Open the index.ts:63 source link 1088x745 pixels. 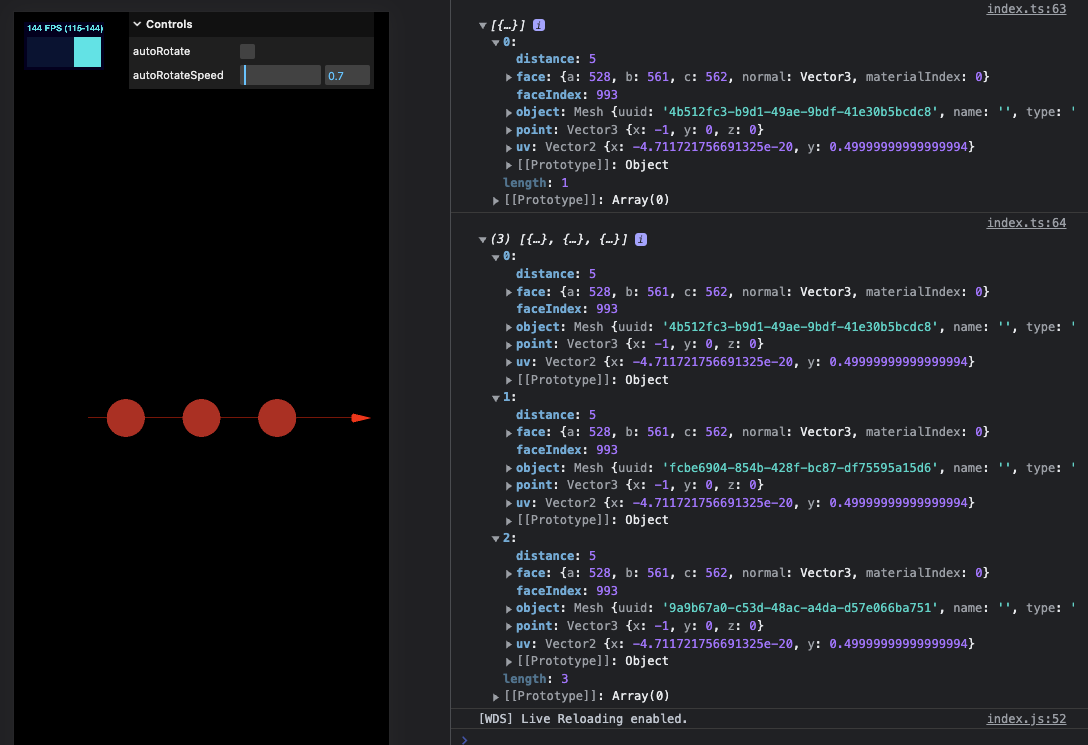click(1026, 9)
